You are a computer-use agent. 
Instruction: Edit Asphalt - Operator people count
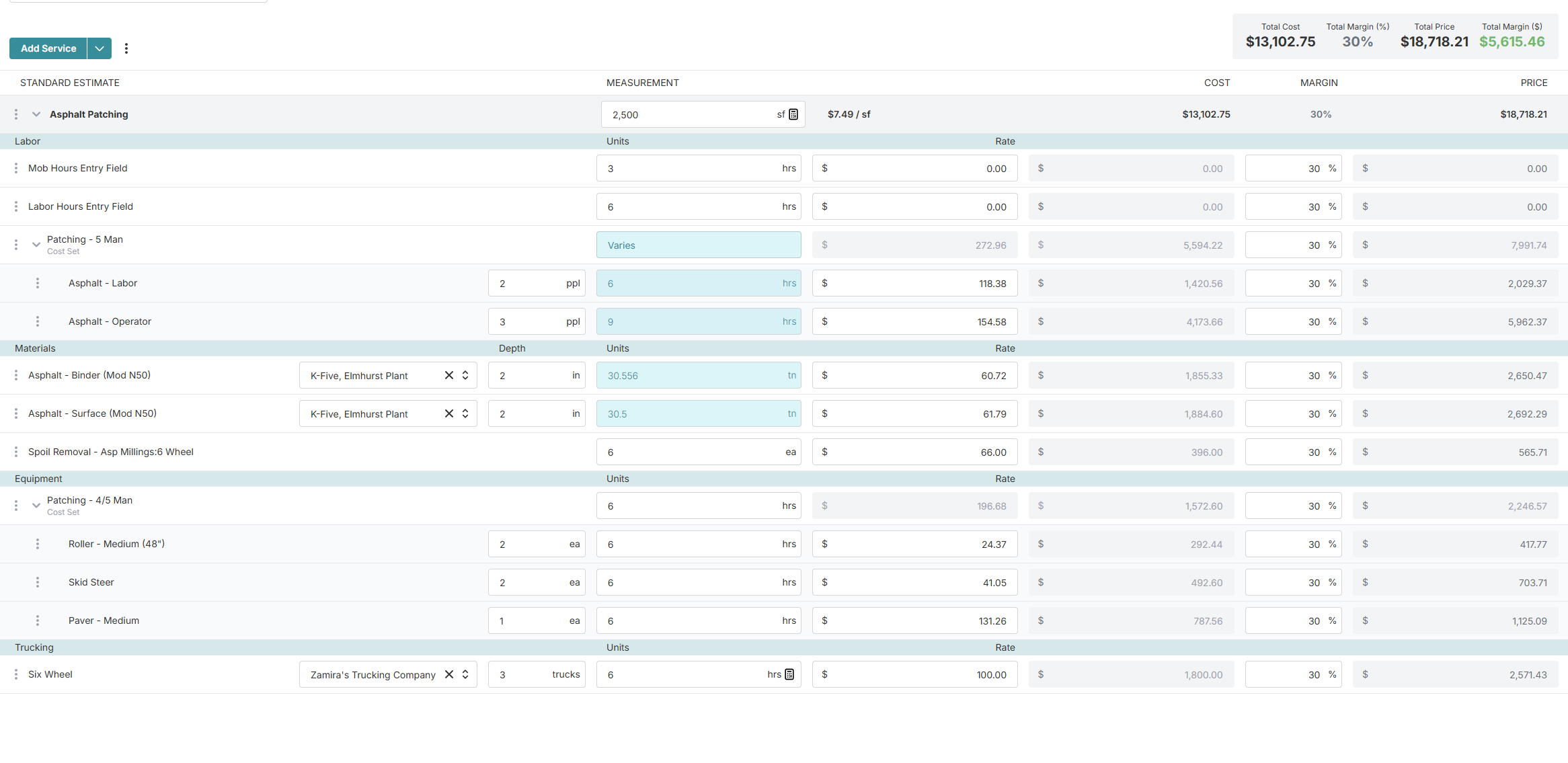click(537, 321)
